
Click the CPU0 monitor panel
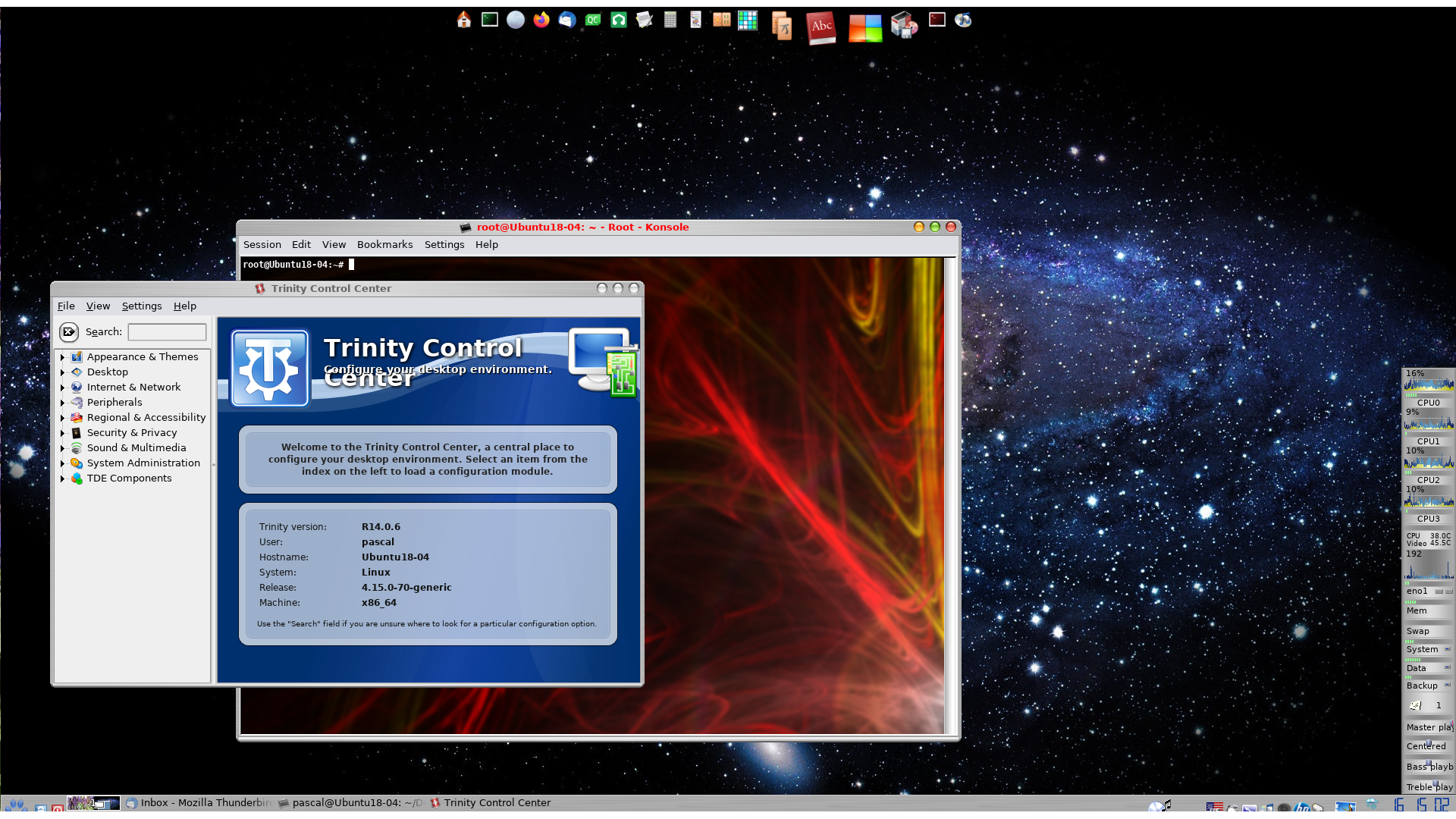coord(1429,388)
